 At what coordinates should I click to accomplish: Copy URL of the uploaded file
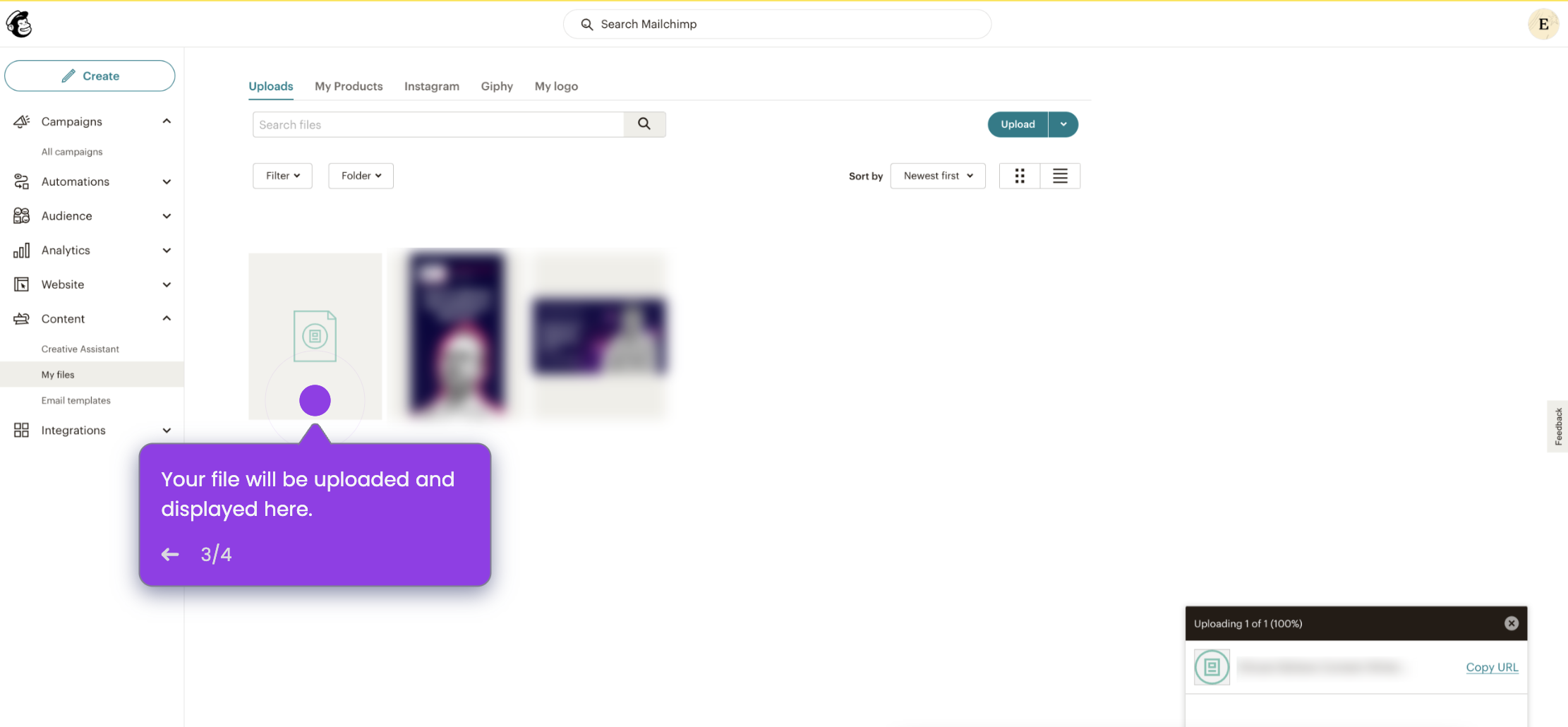pos(1492,667)
